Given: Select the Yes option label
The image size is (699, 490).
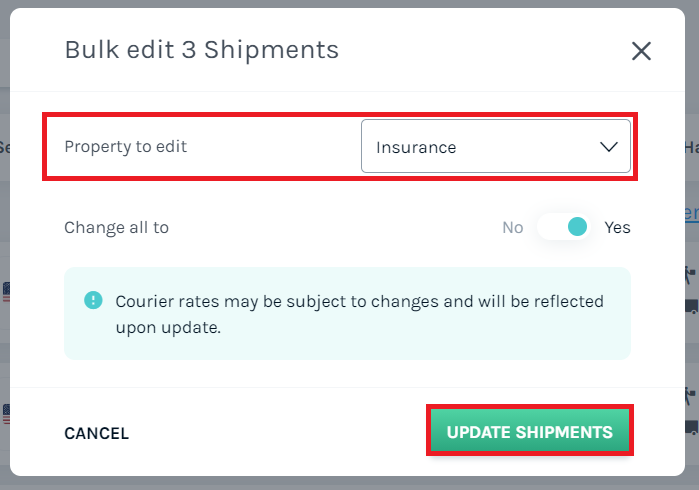Looking at the screenshot, I should pyautogui.click(x=617, y=228).
